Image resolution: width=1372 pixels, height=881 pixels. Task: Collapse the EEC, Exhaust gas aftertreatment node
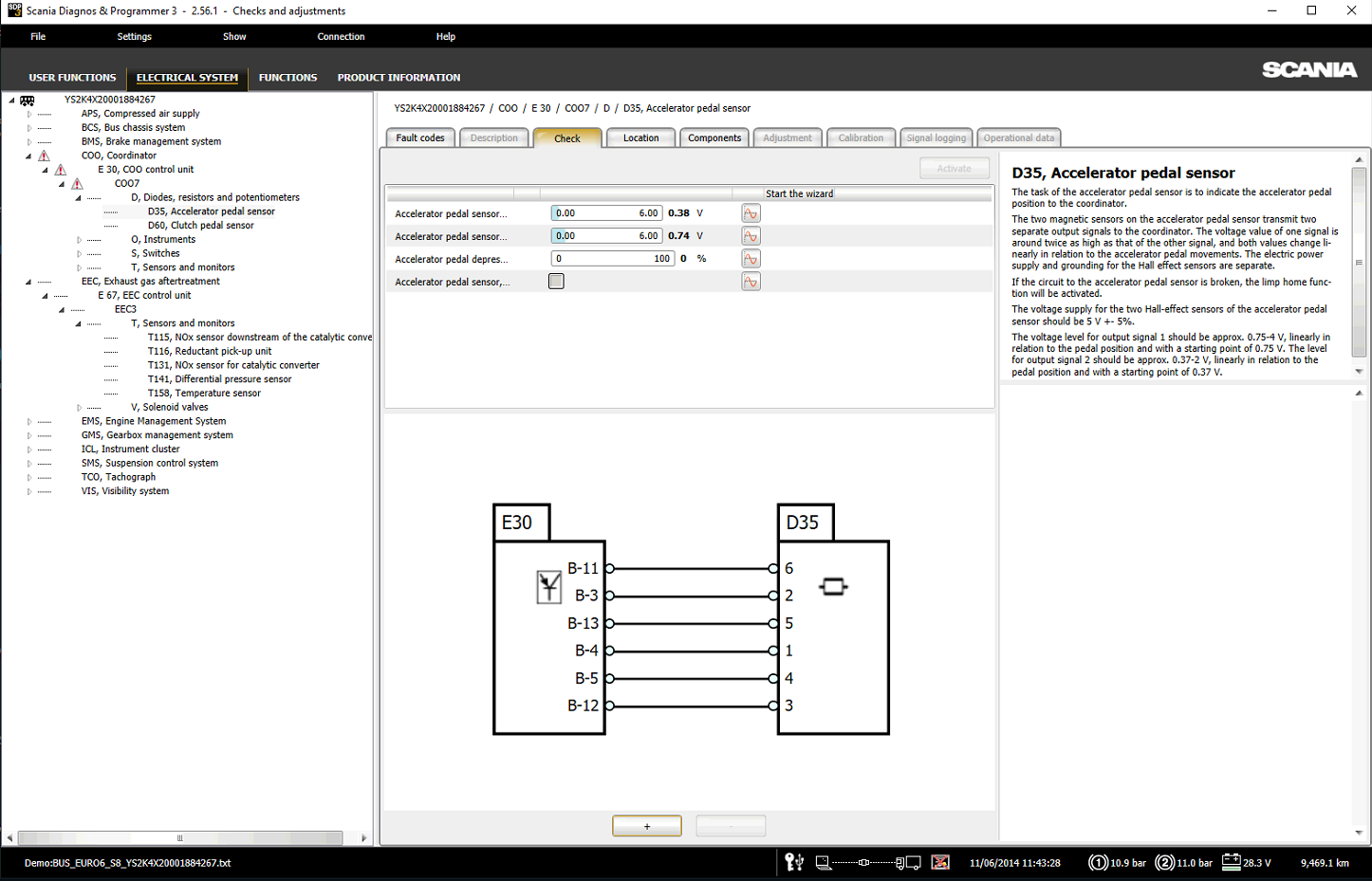pos(28,282)
